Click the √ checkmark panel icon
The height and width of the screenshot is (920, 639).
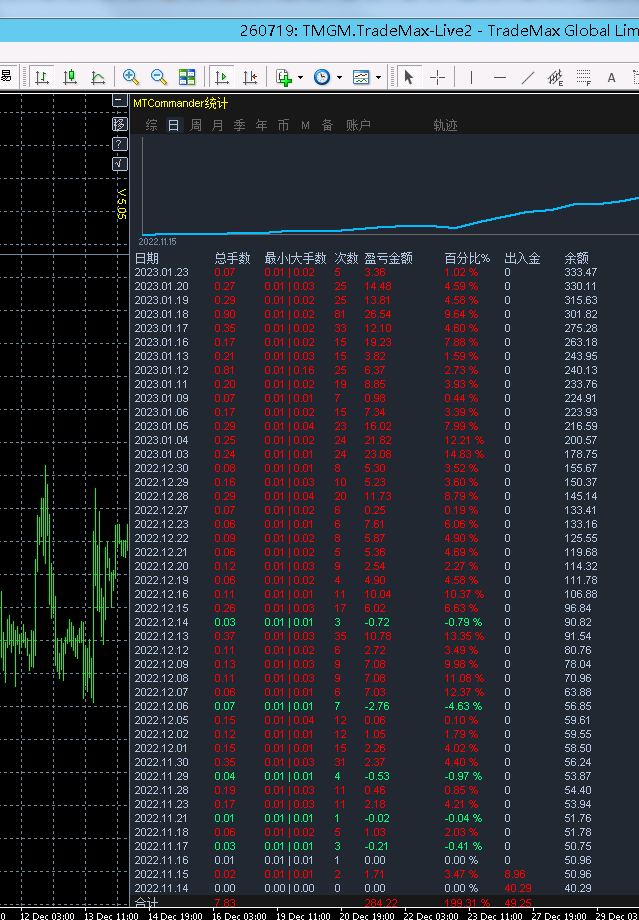pyautogui.click(x=120, y=164)
